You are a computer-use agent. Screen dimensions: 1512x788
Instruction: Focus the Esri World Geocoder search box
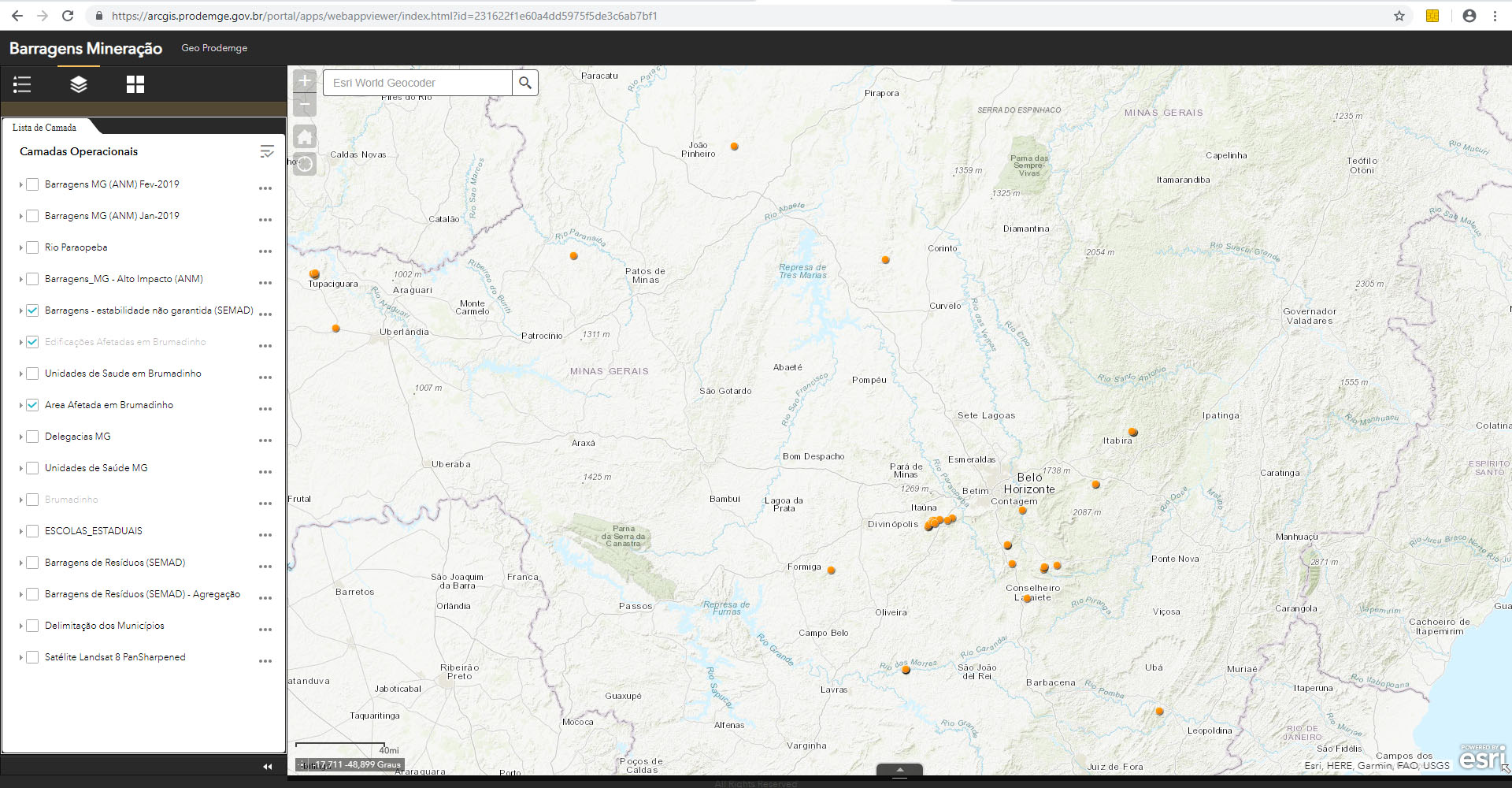pos(417,83)
